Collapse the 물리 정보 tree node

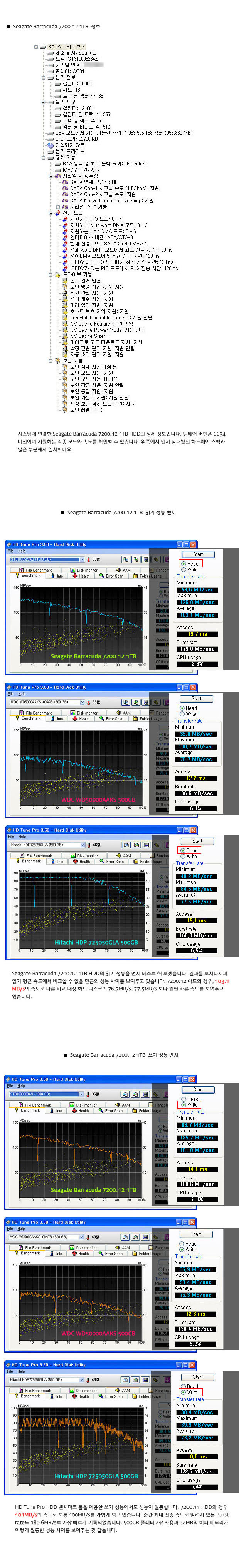pyautogui.click(x=43, y=102)
